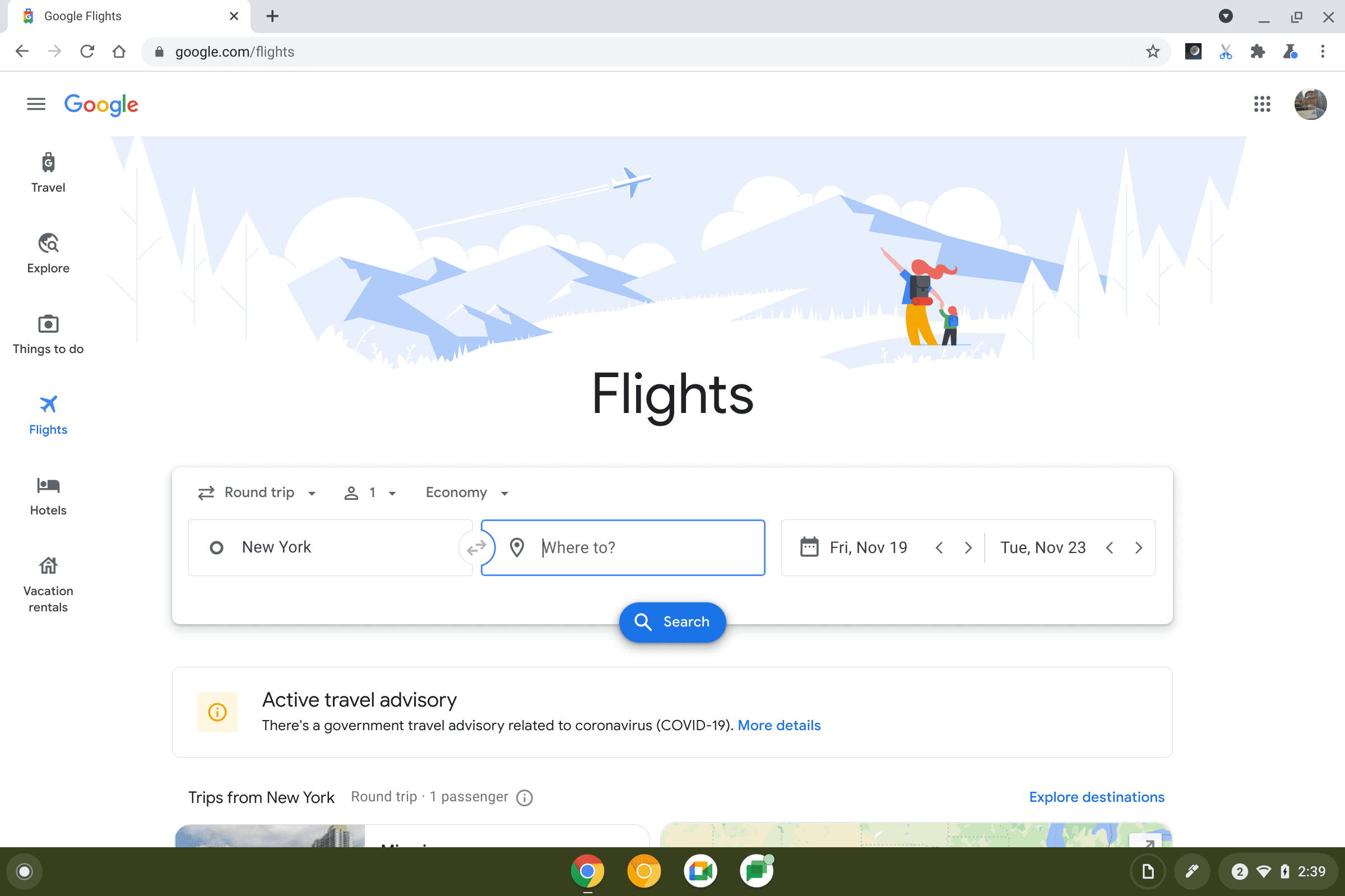Click the swap origin/destination icon
The height and width of the screenshot is (896, 1345).
pos(477,548)
